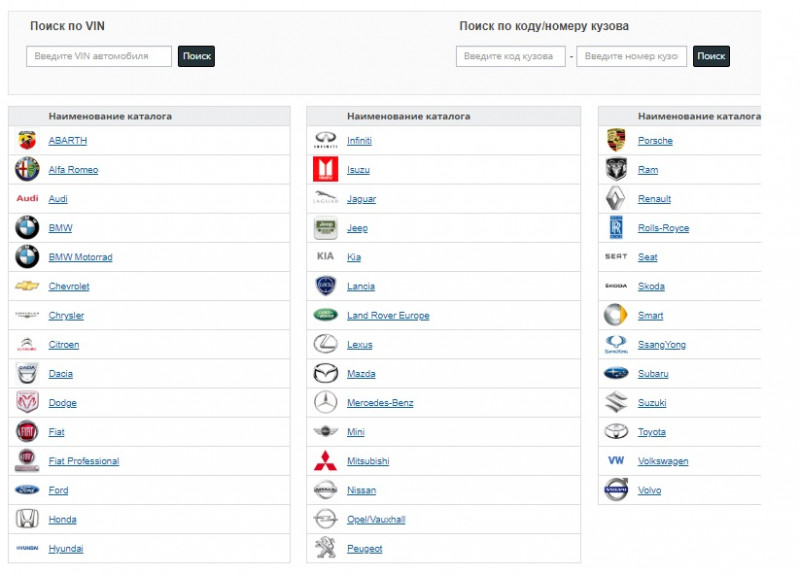
Task: Click the Lancia shield logo
Action: tap(326, 286)
